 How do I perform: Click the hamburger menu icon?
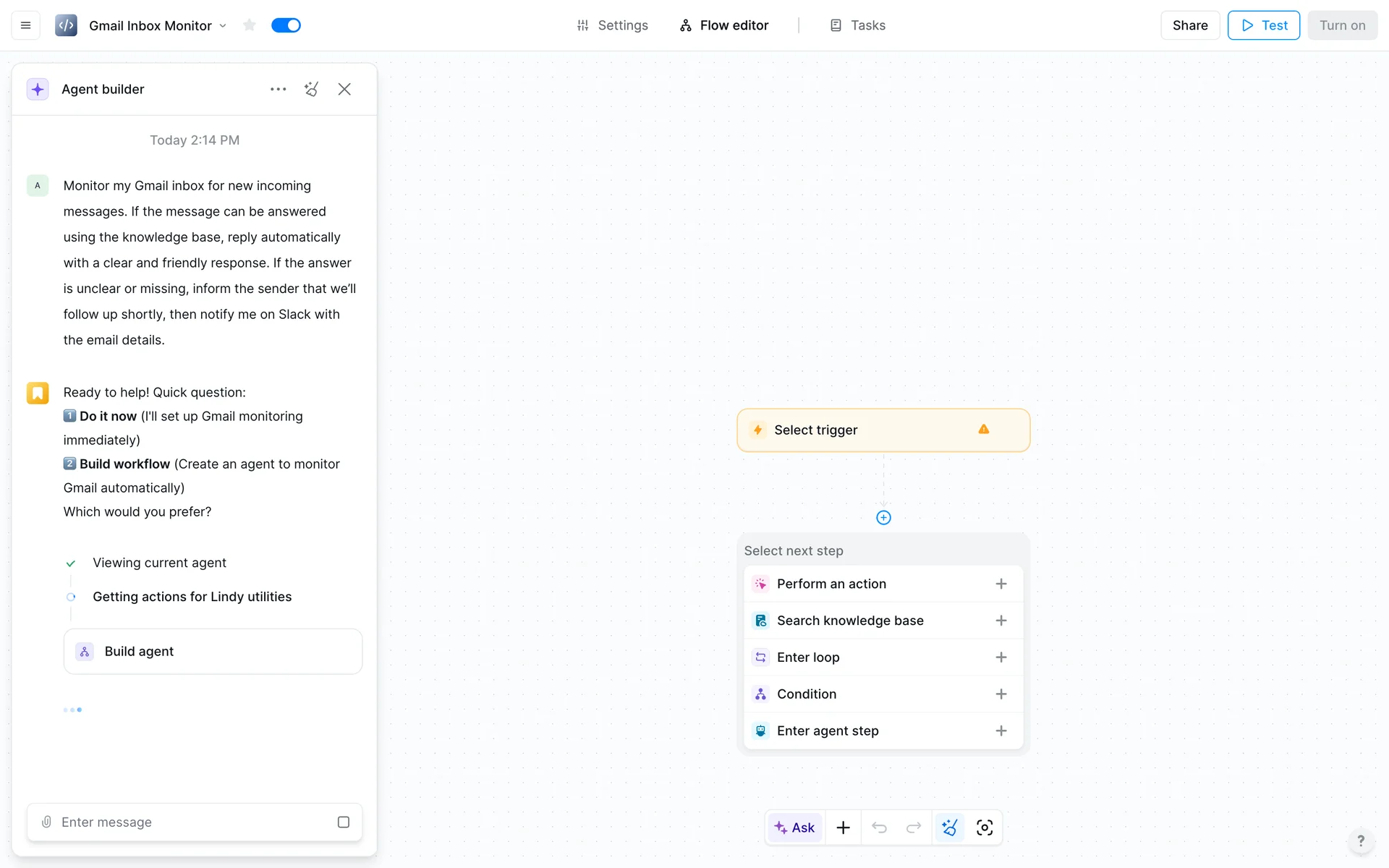tap(26, 25)
